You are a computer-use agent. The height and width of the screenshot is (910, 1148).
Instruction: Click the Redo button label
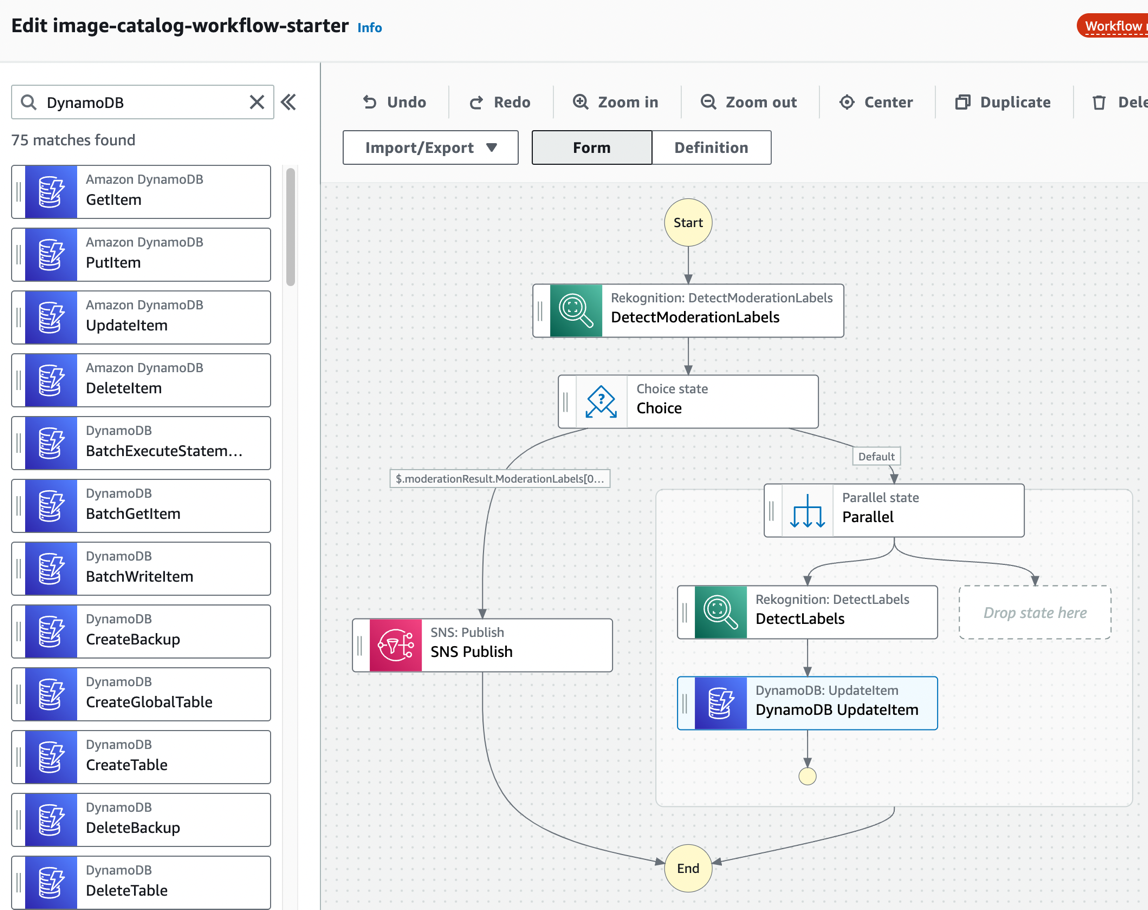pyautogui.click(x=512, y=102)
